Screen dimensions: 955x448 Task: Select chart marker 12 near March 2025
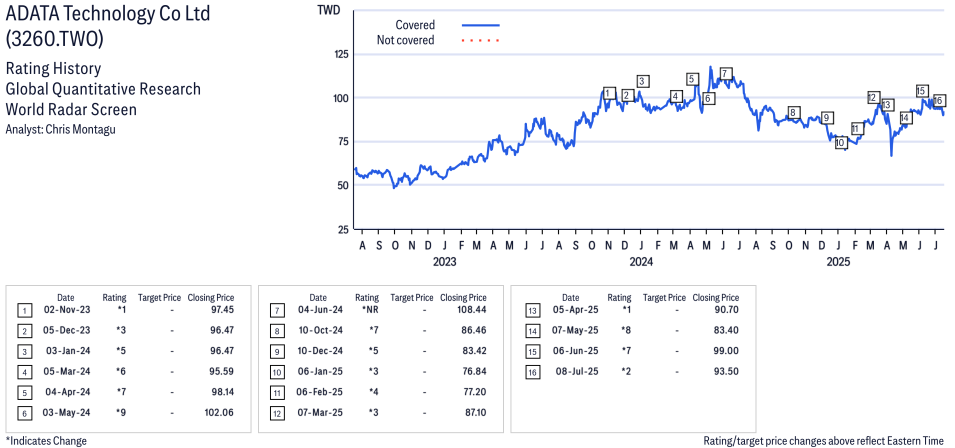pos(873,97)
